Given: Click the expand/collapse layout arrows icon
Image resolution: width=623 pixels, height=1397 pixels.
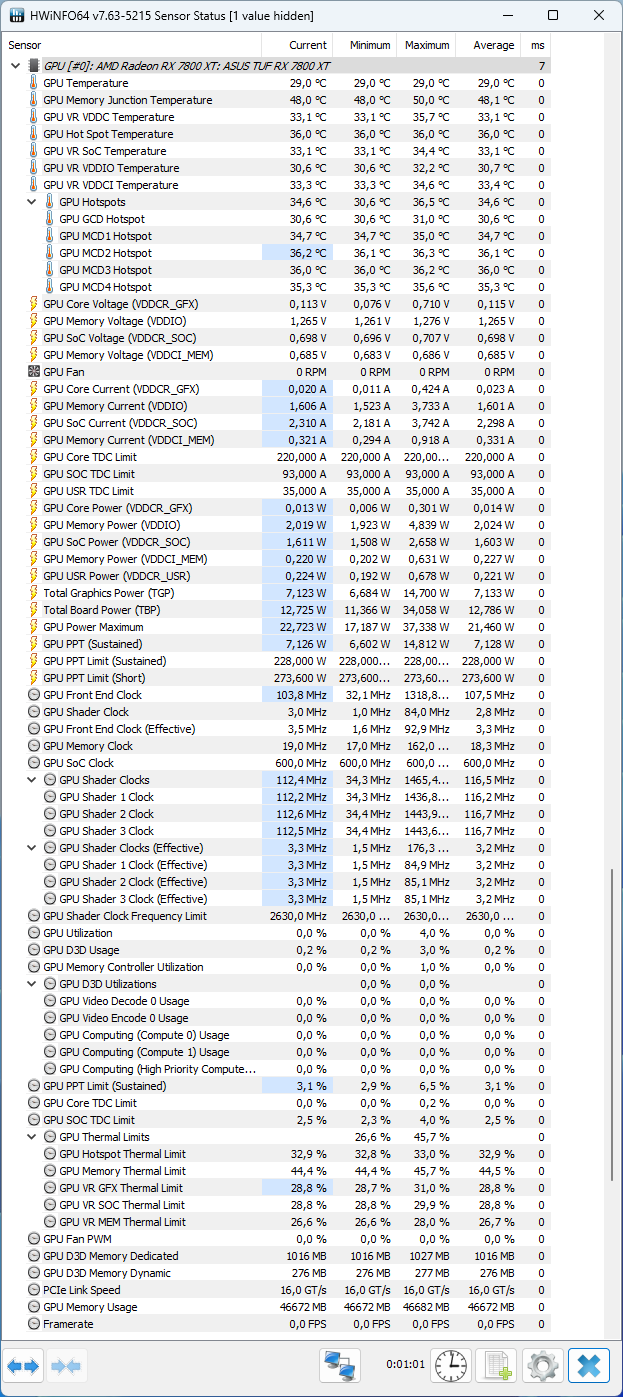Looking at the screenshot, I should [x=22, y=1365].
